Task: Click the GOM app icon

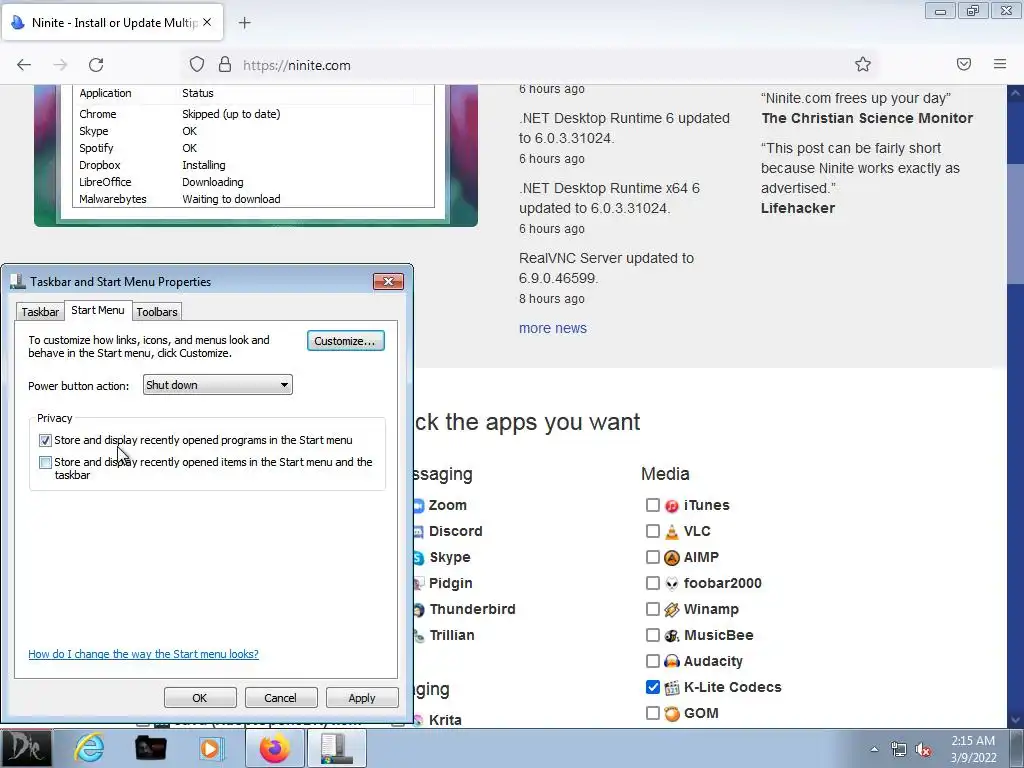Action: (671, 713)
